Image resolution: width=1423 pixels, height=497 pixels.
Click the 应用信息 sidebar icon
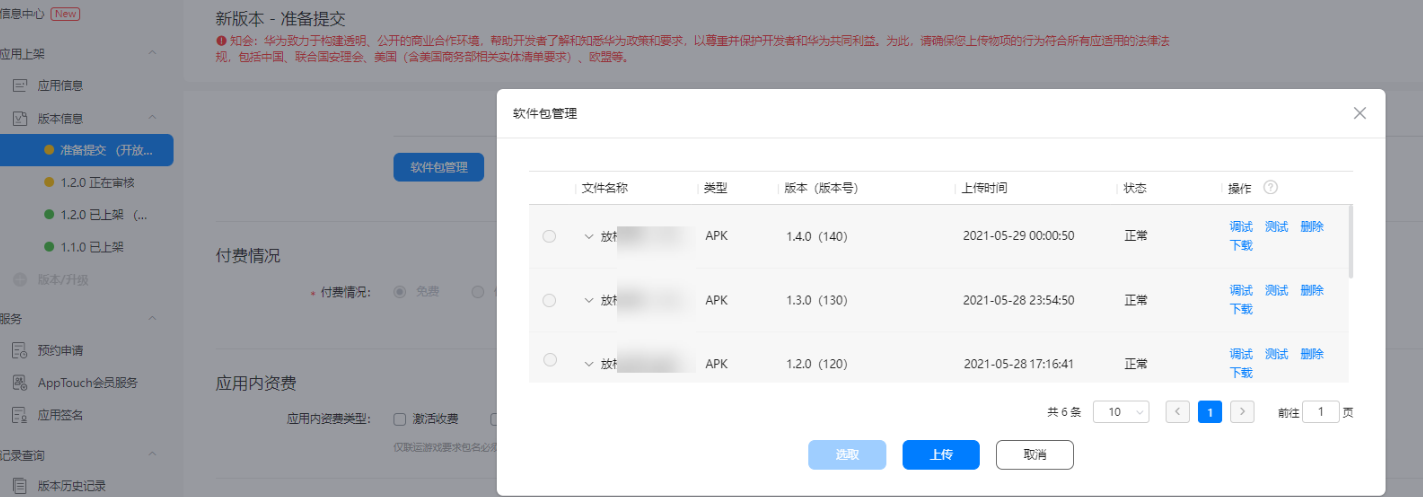pos(19,86)
